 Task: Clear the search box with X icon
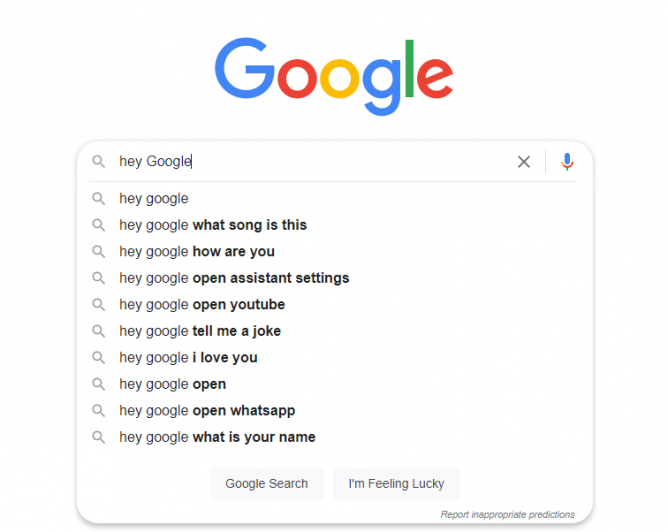point(524,161)
